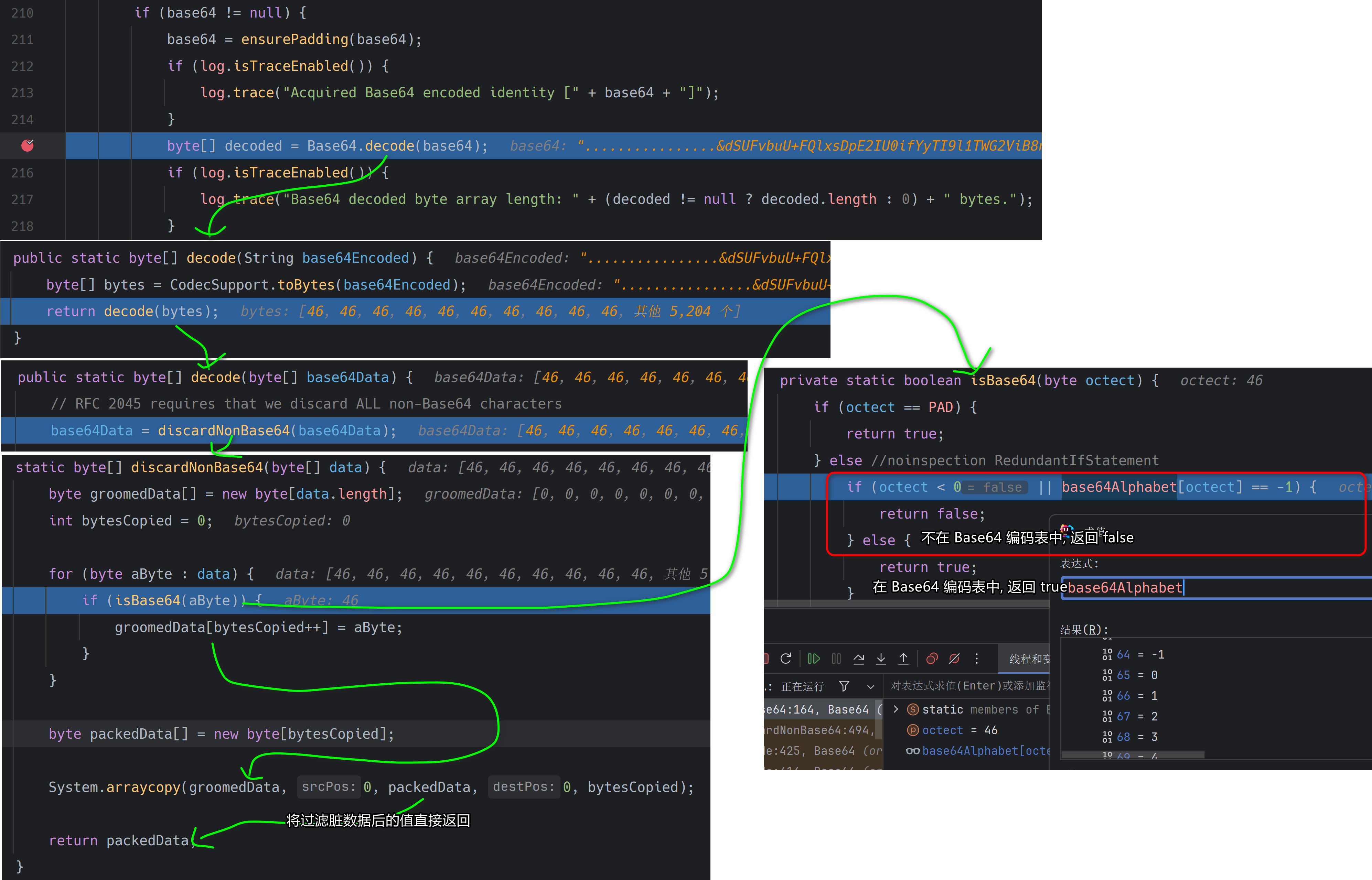Click the Step Out up-arrow icon
This screenshot has width=1372, height=880.
coord(903,659)
